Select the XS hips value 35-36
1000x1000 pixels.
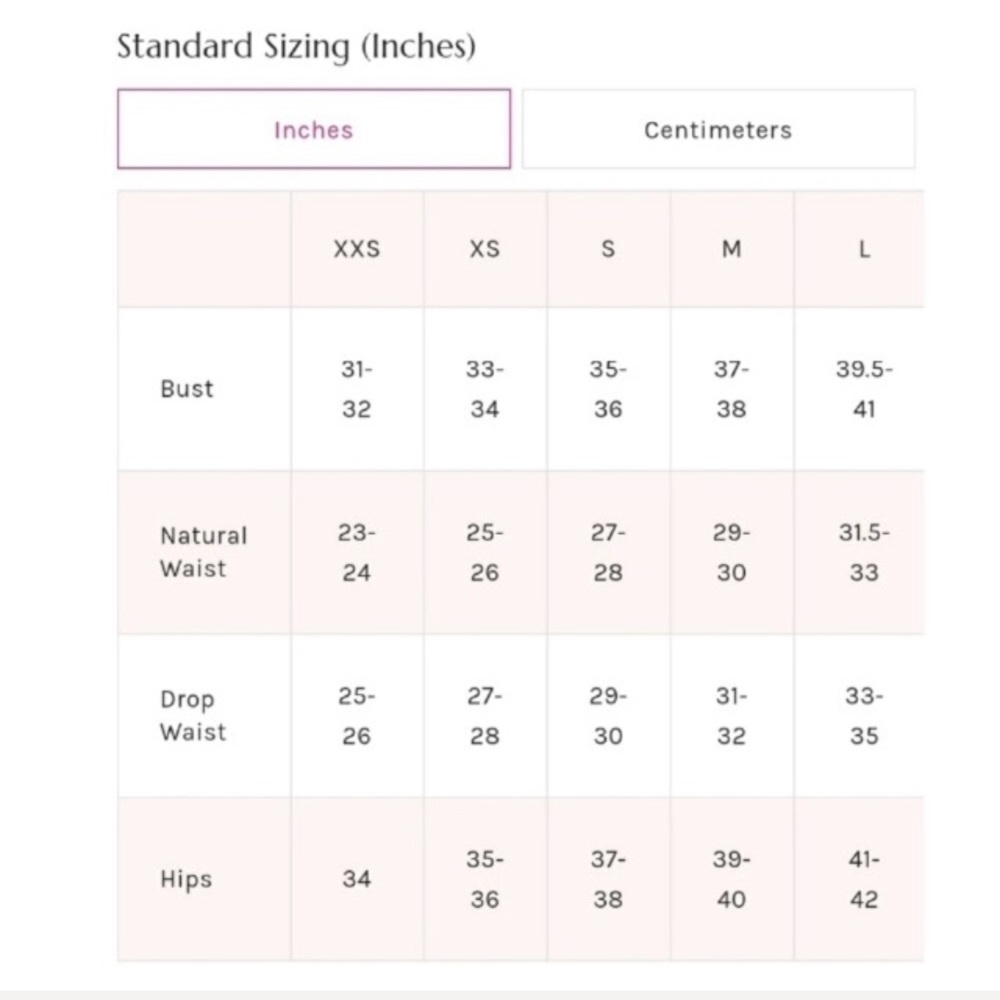485,879
